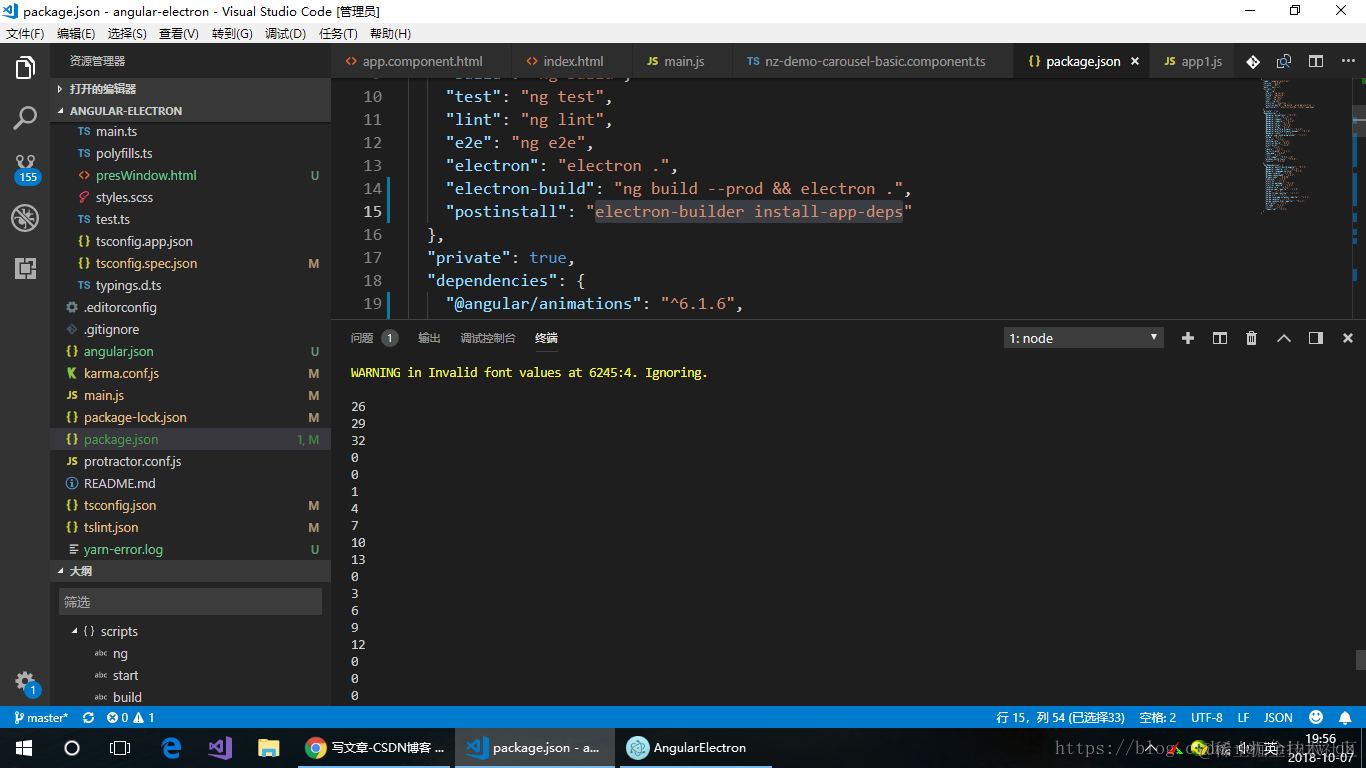Open the 查看(V) menu
This screenshot has width=1366, height=768.
pos(179,34)
